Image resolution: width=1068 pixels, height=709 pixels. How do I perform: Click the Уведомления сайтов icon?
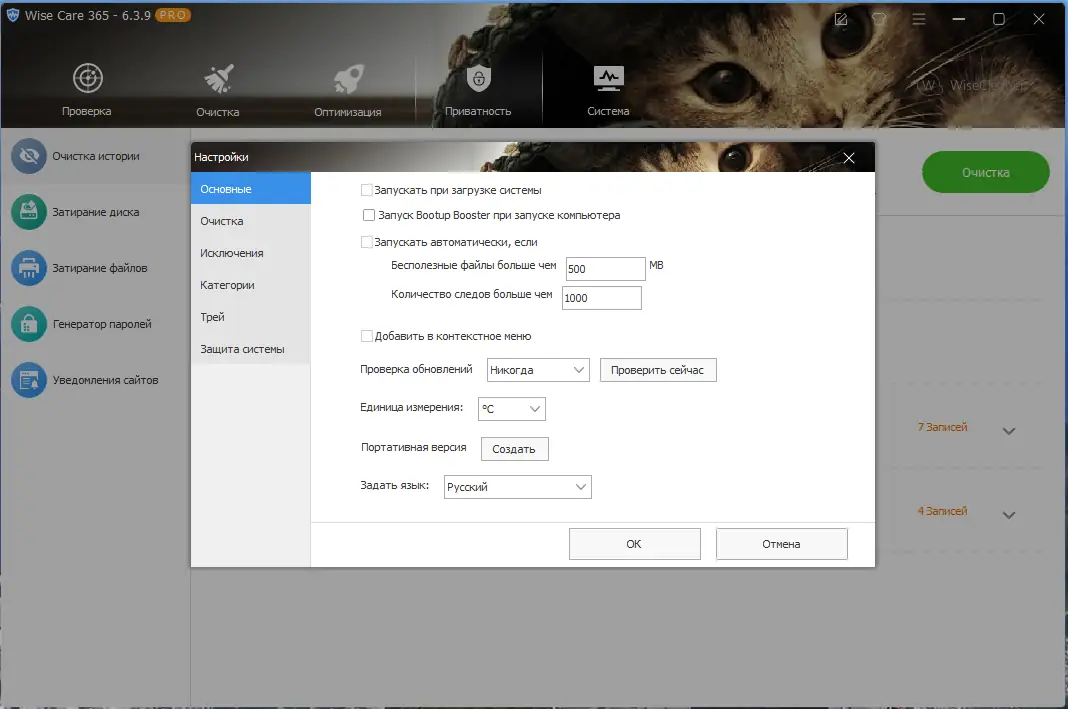[x=29, y=379]
